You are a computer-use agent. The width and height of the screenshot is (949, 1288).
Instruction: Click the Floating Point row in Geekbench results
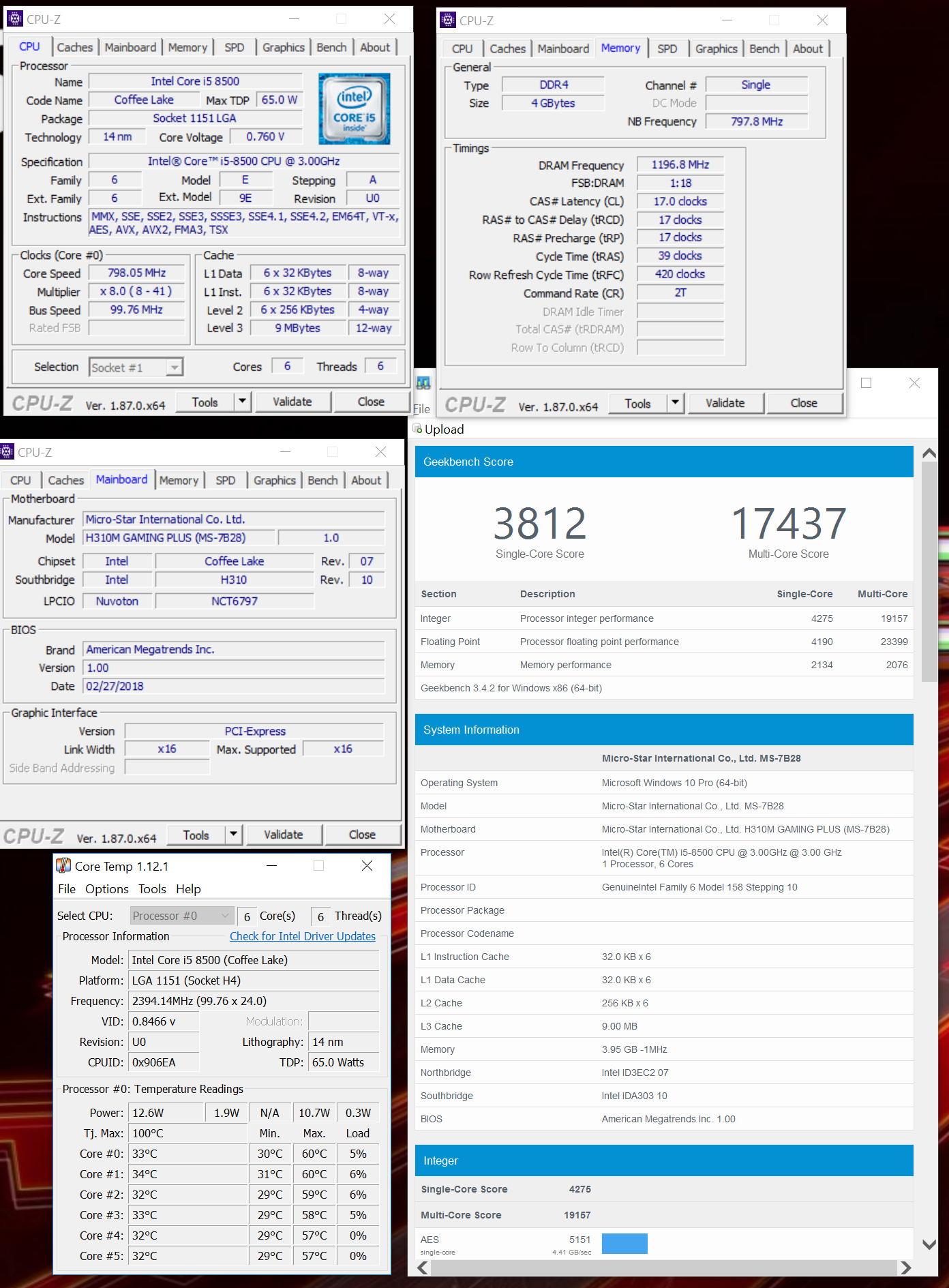point(664,642)
